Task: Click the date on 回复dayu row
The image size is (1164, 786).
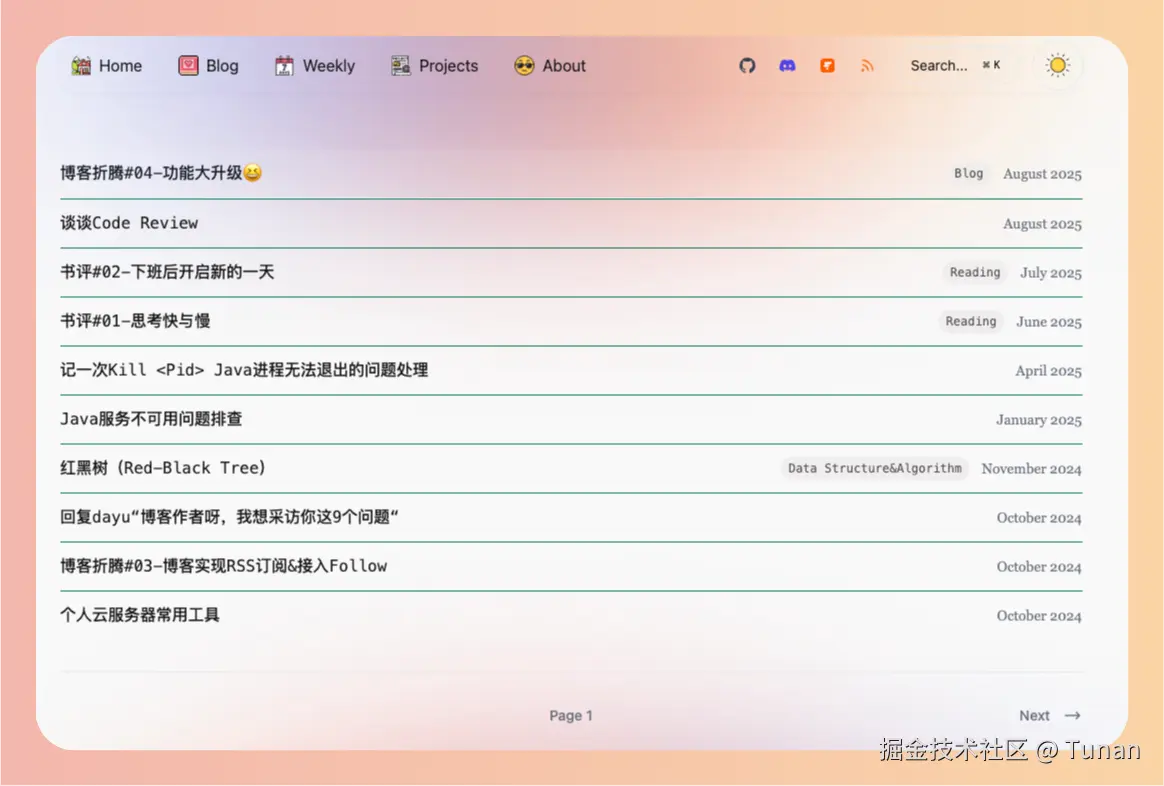Action: pyautogui.click(x=1039, y=517)
